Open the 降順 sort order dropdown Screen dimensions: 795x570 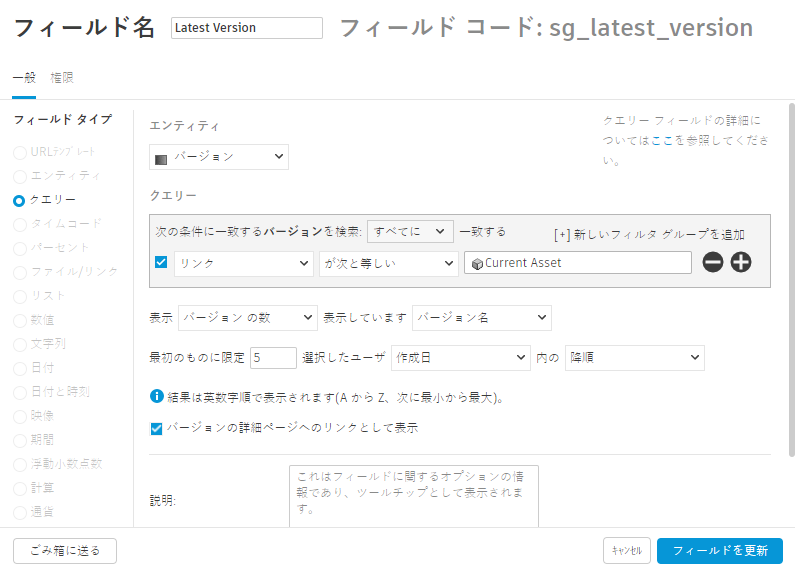coord(634,358)
